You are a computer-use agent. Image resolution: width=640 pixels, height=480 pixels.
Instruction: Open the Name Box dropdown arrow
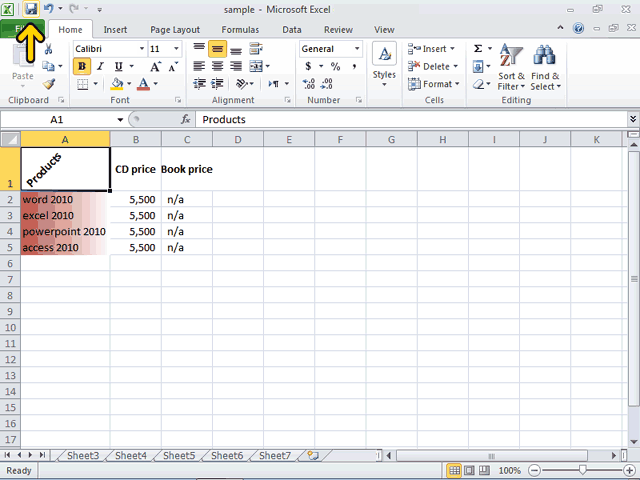coord(120,120)
